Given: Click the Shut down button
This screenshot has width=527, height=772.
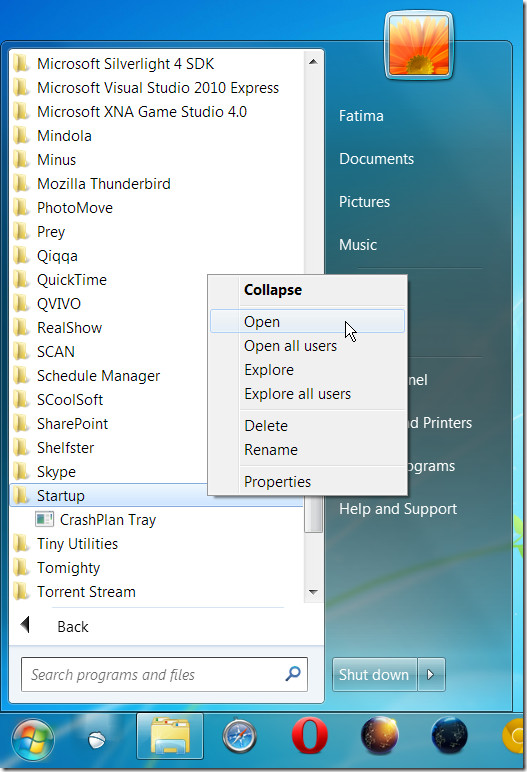Looking at the screenshot, I should tap(374, 674).
